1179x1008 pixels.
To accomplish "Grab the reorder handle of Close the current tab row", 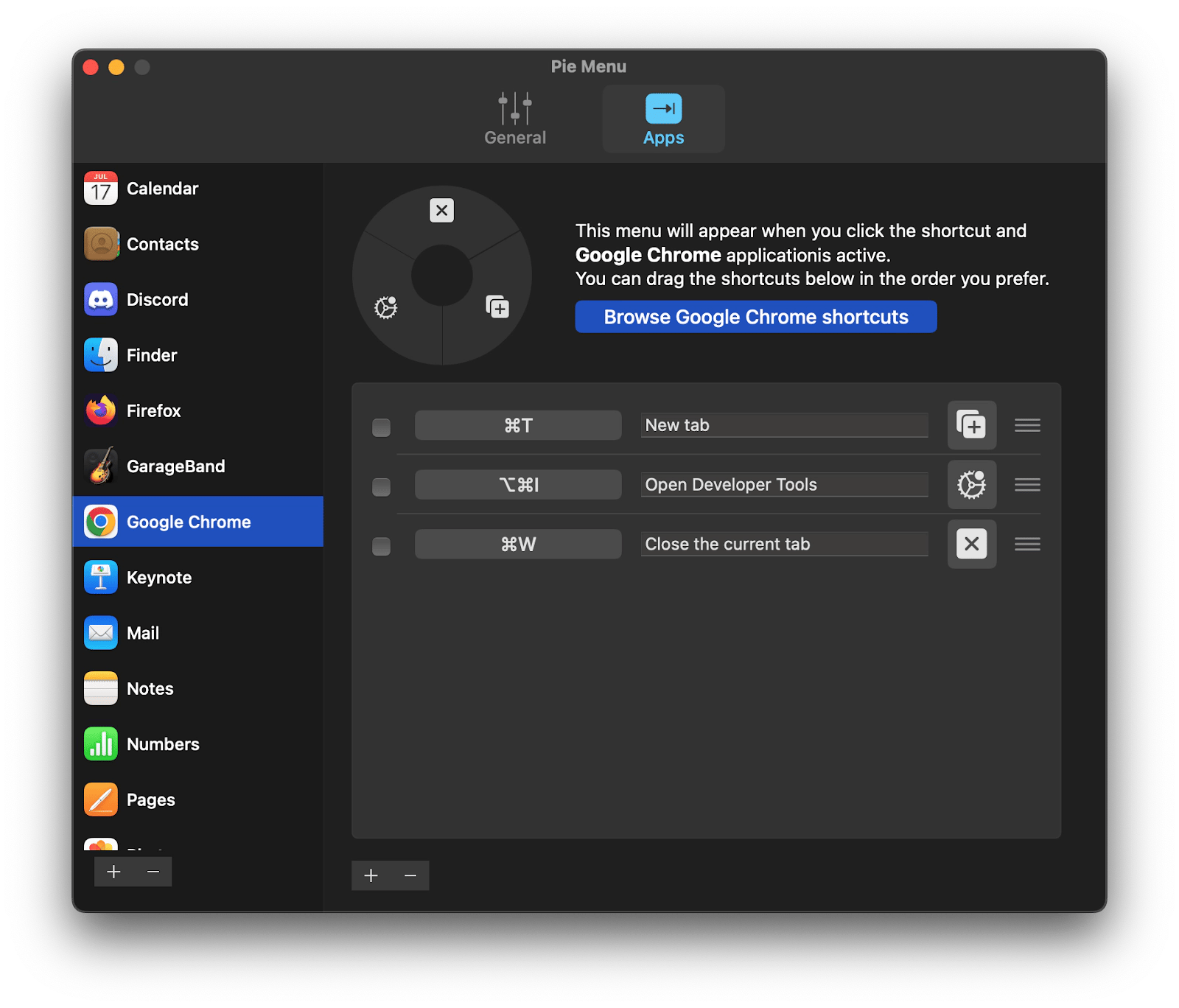I will [1027, 545].
